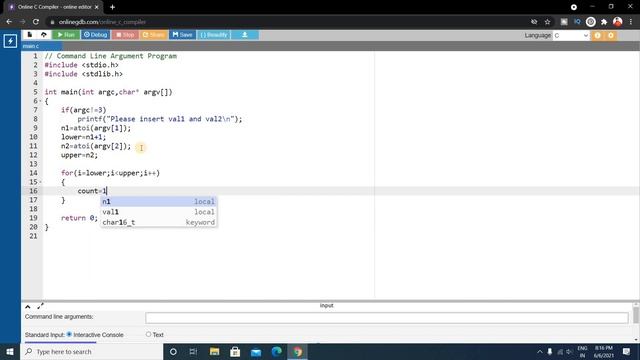The height and width of the screenshot is (360, 640).
Task: Click the OnlineGDB lightning logo in sidebar
Action: coord(10,41)
